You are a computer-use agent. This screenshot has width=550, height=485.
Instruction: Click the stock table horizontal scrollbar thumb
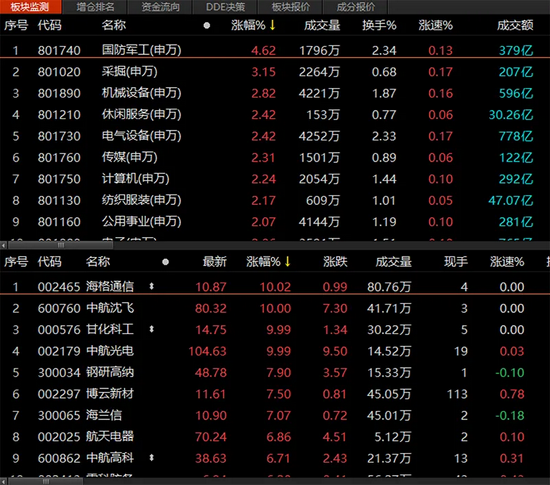pos(46,481)
